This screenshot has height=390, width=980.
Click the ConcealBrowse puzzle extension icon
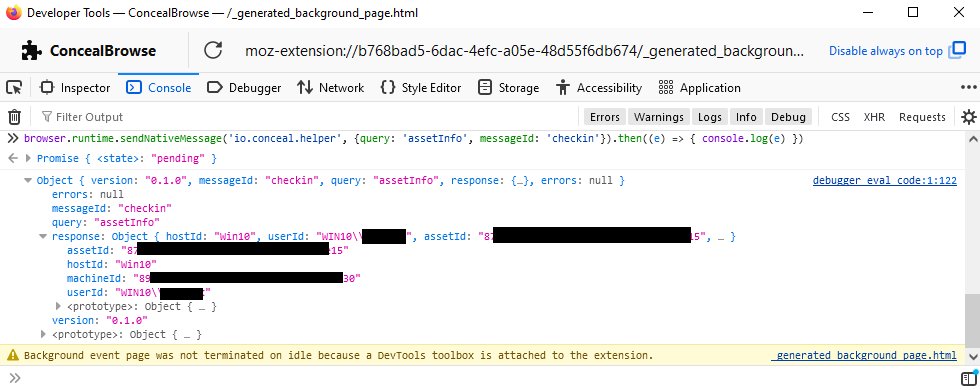pos(31,51)
